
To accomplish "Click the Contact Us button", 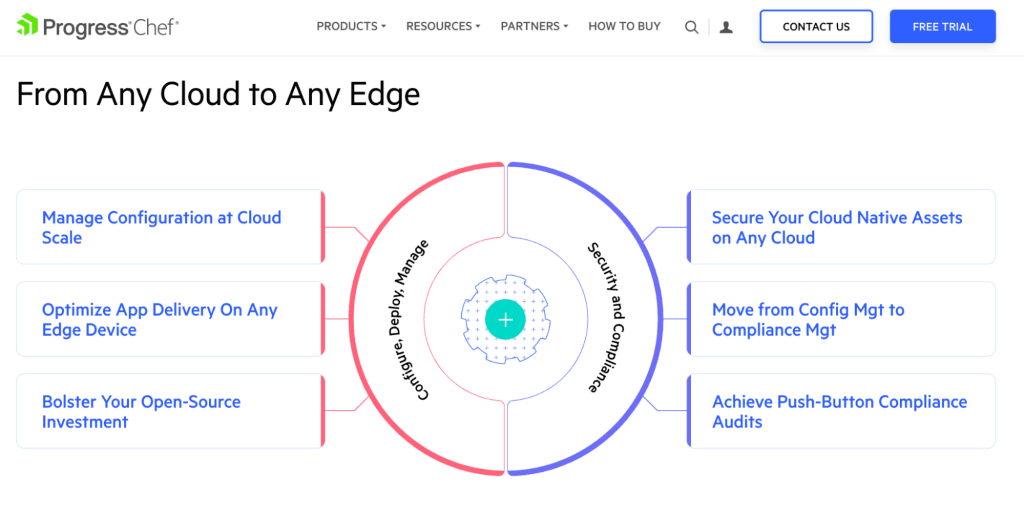I will tap(816, 27).
